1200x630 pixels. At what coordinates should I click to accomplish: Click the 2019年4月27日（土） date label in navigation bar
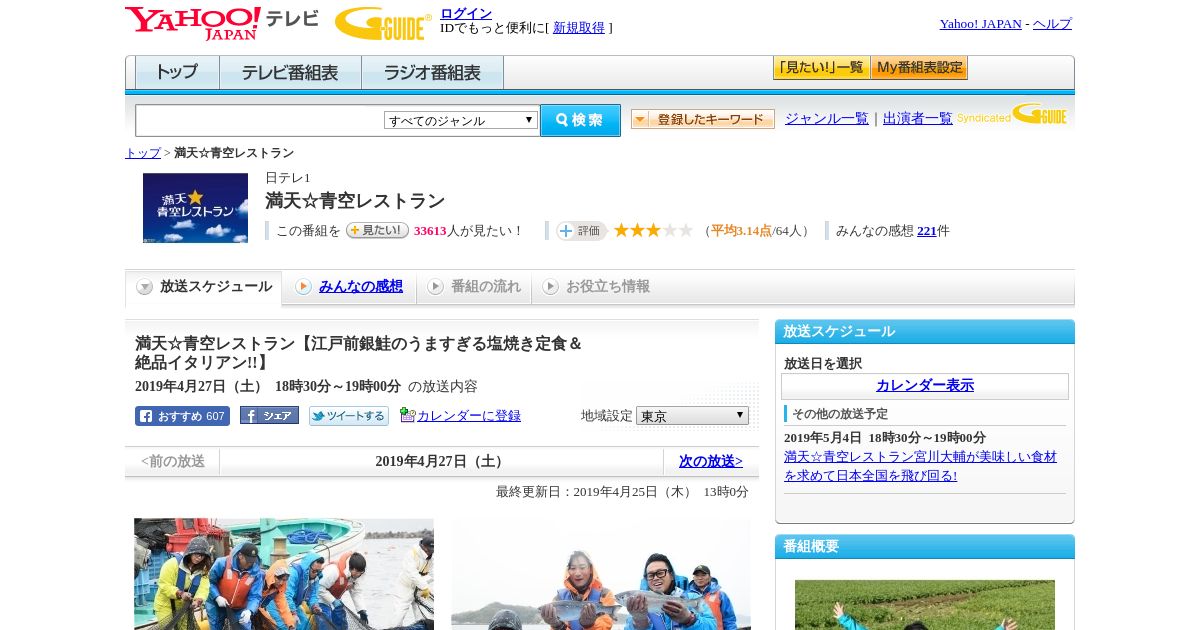coord(441,462)
